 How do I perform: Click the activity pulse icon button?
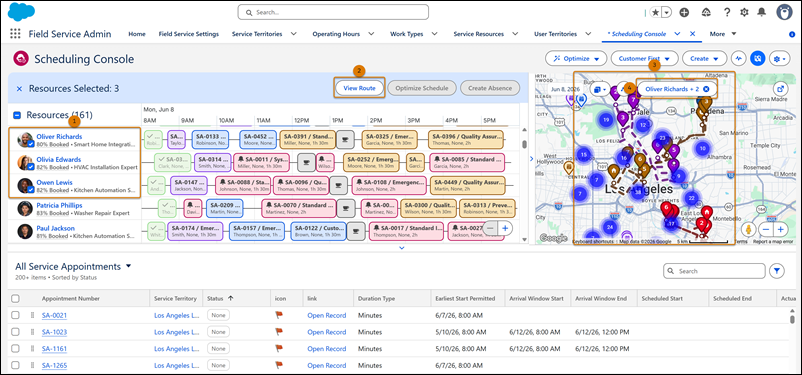point(738,59)
